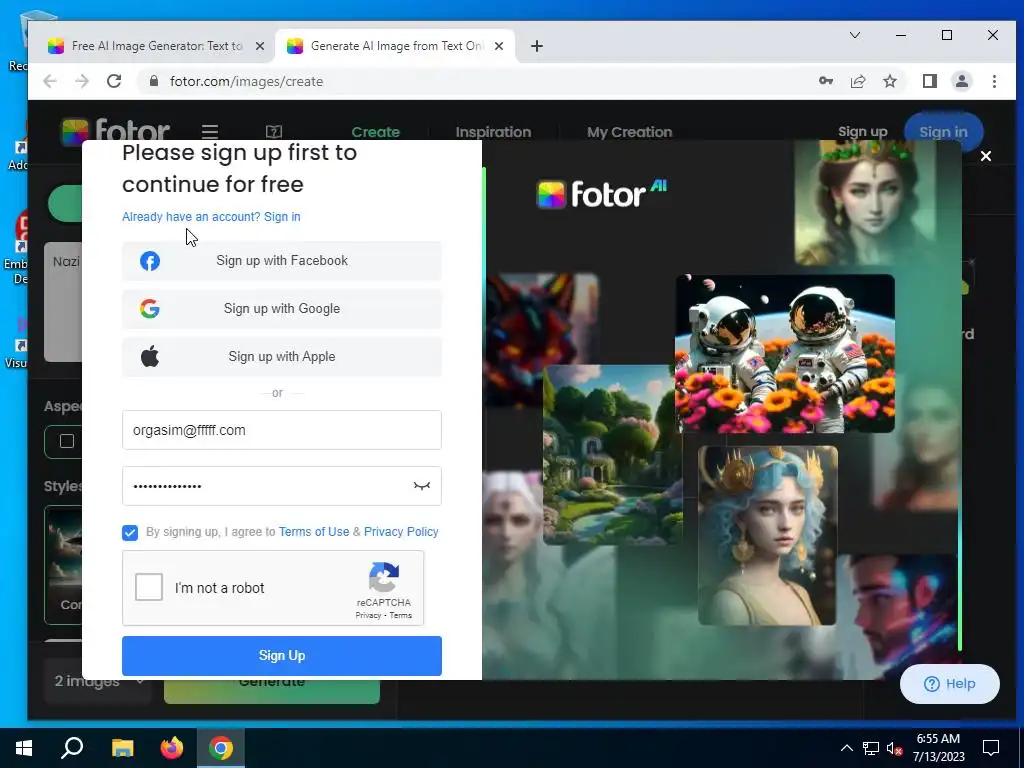1024x768 pixels.
Task: Click the Facebook logo icon
Action: (150, 261)
